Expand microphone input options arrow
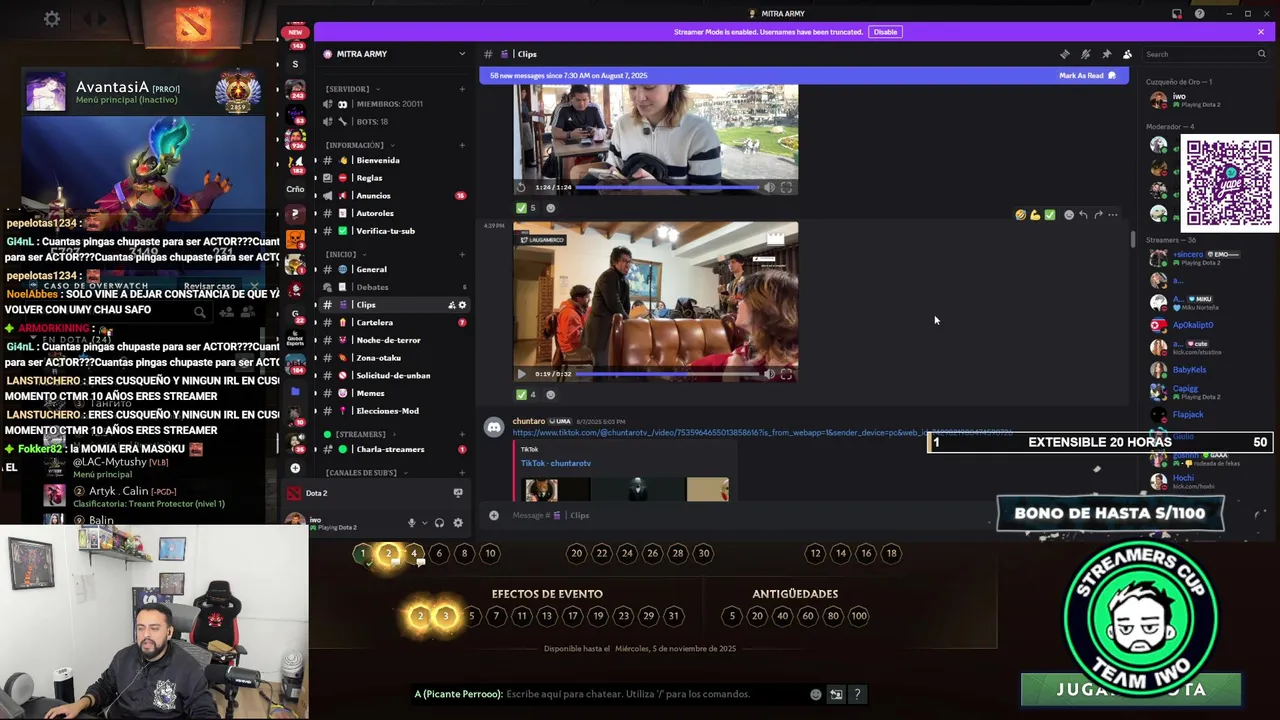The height and width of the screenshot is (720, 1280). 424,523
